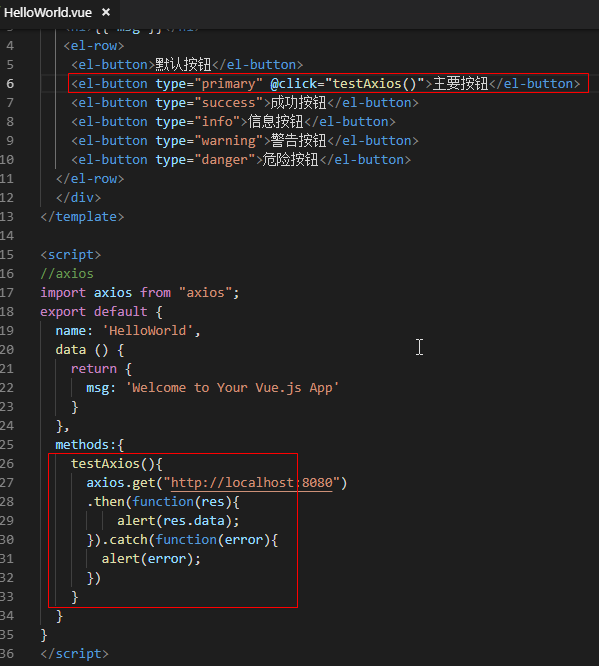Place cursor on 'testAxios()' in @click attribute
This screenshot has width=599, height=666.
[374, 84]
